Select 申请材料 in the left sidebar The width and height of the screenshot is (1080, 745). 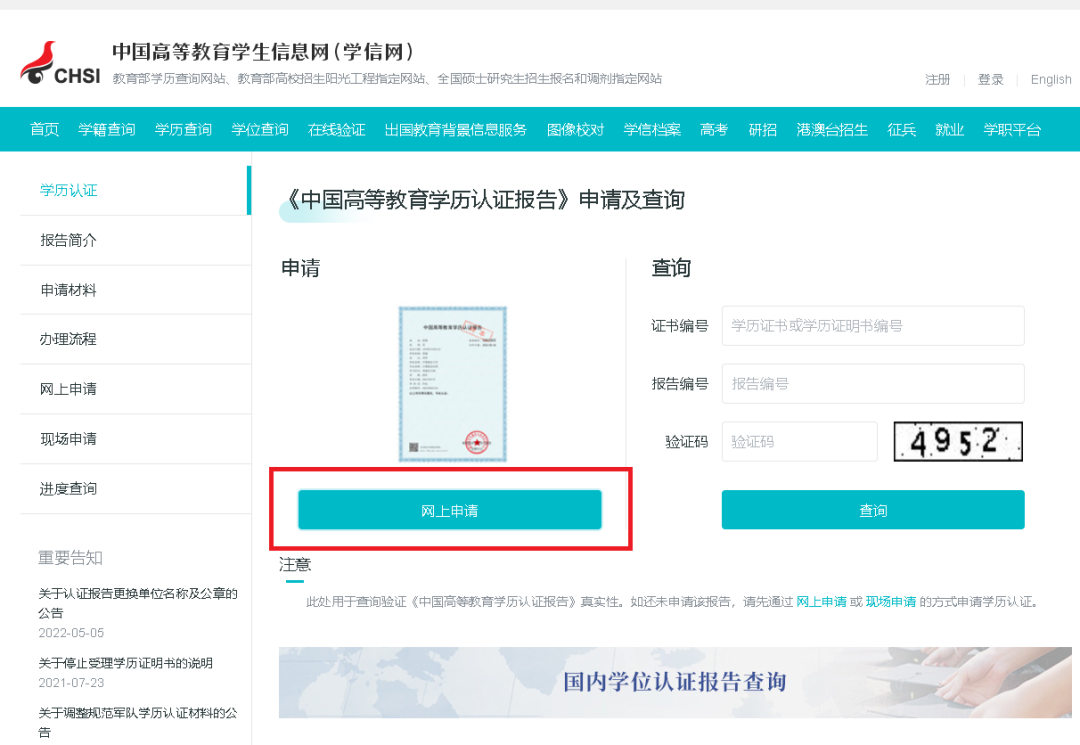(x=136, y=290)
